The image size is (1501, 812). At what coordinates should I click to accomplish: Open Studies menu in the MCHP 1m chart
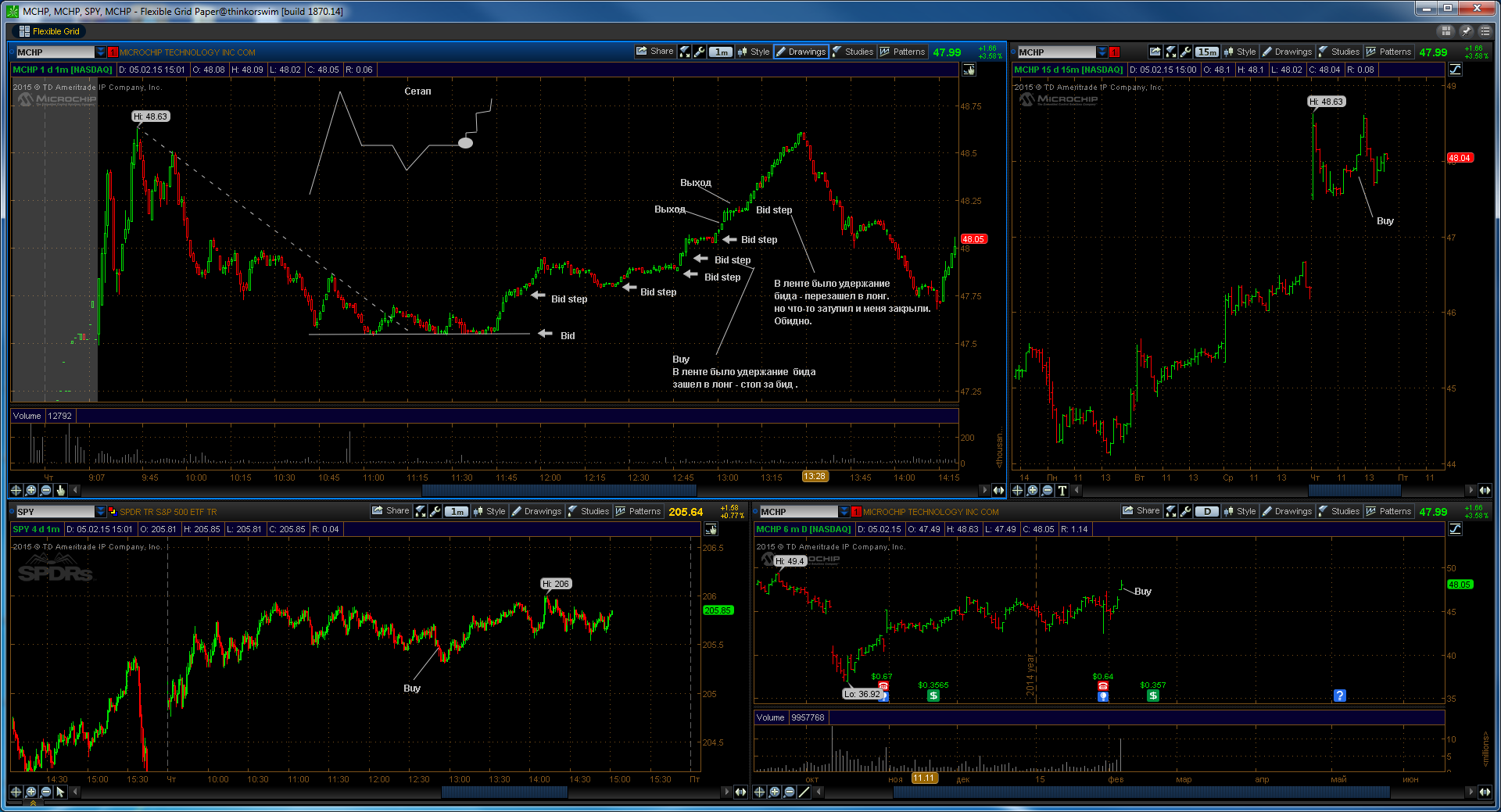tap(853, 52)
